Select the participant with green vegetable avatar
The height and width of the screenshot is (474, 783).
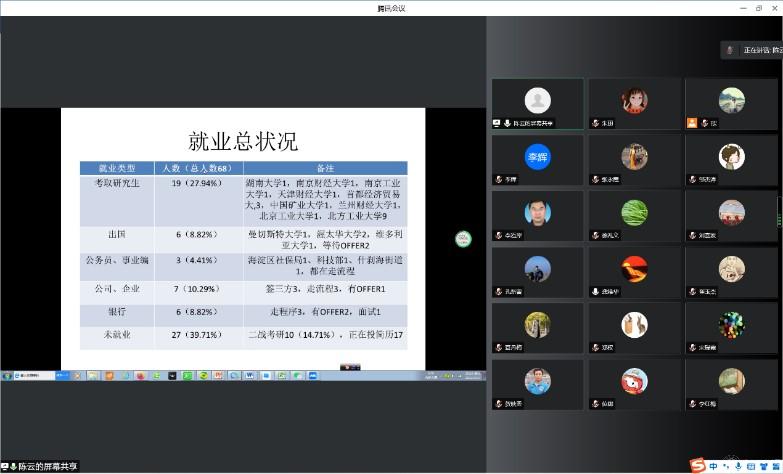pyautogui.click(x=634, y=212)
